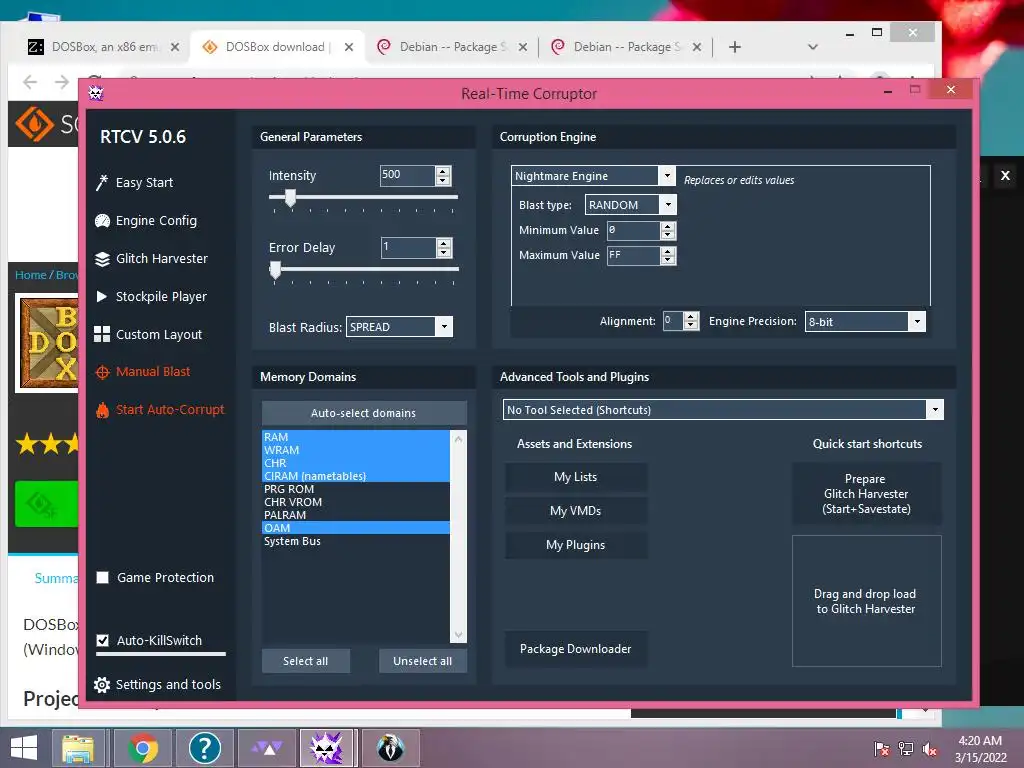Expand the No Tool Selected (Shortcuts) dropdown
Image resolution: width=1024 pixels, height=768 pixels.
[x=935, y=410]
